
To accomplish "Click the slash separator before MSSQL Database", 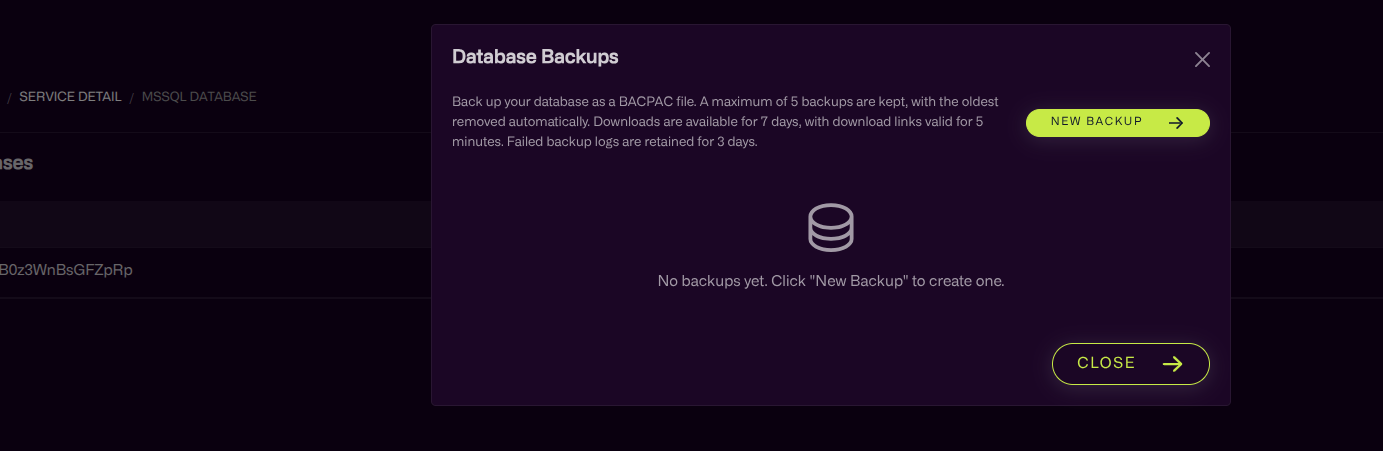I will click(131, 97).
